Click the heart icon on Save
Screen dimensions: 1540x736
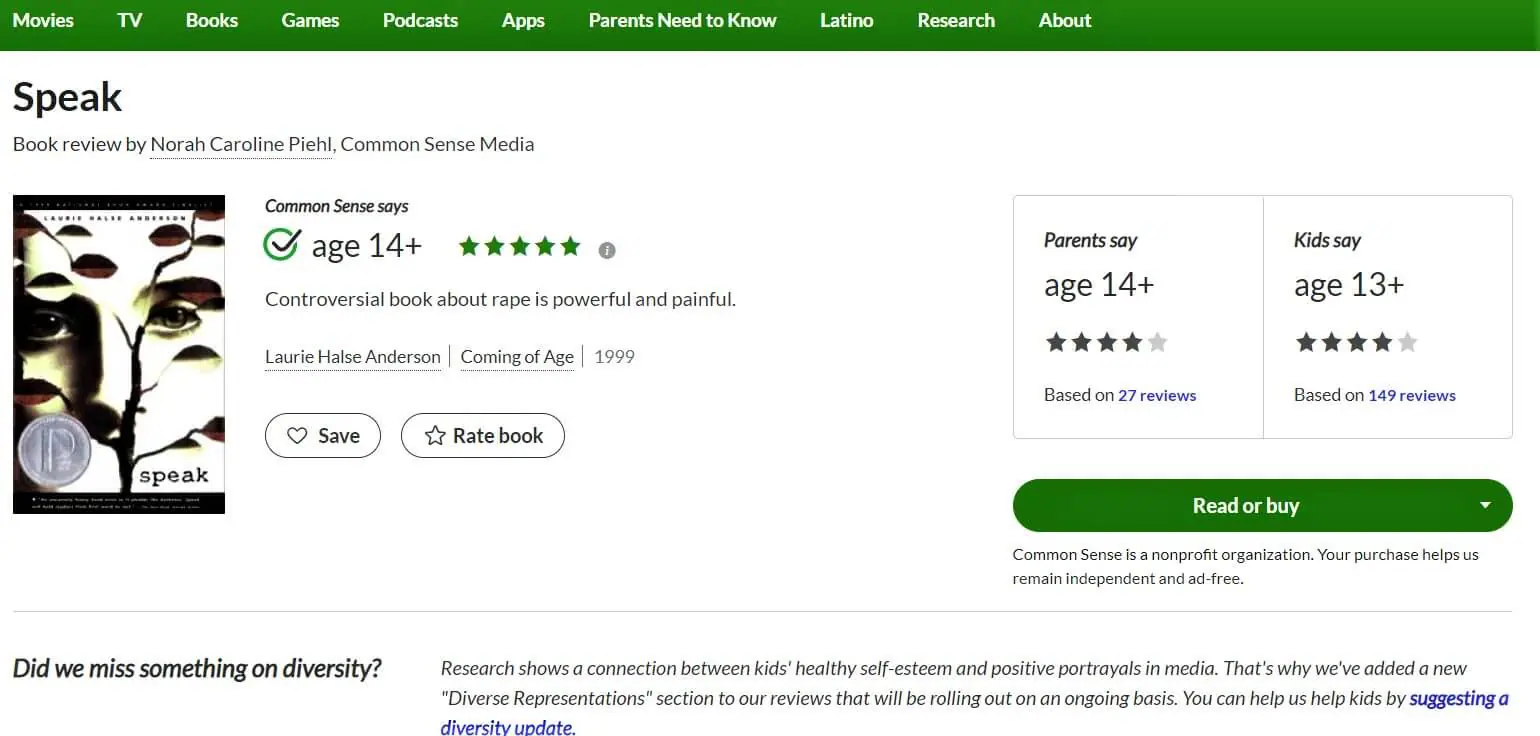297,436
